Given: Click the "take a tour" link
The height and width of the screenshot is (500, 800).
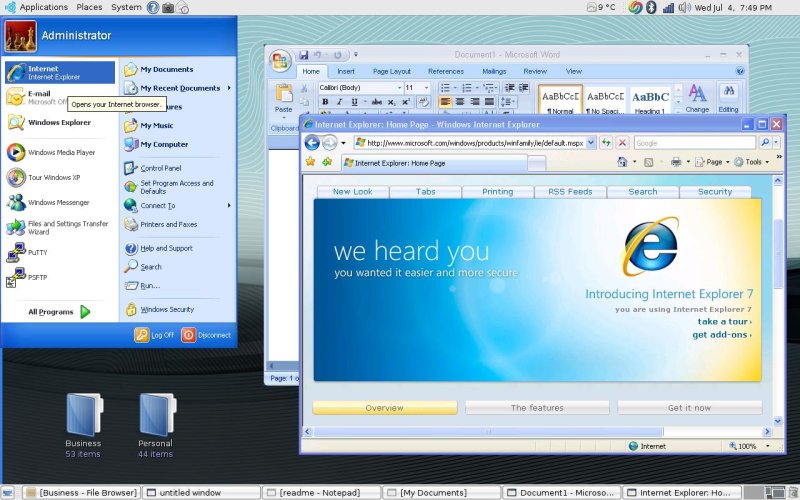Looking at the screenshot, I should pos(724,322).
